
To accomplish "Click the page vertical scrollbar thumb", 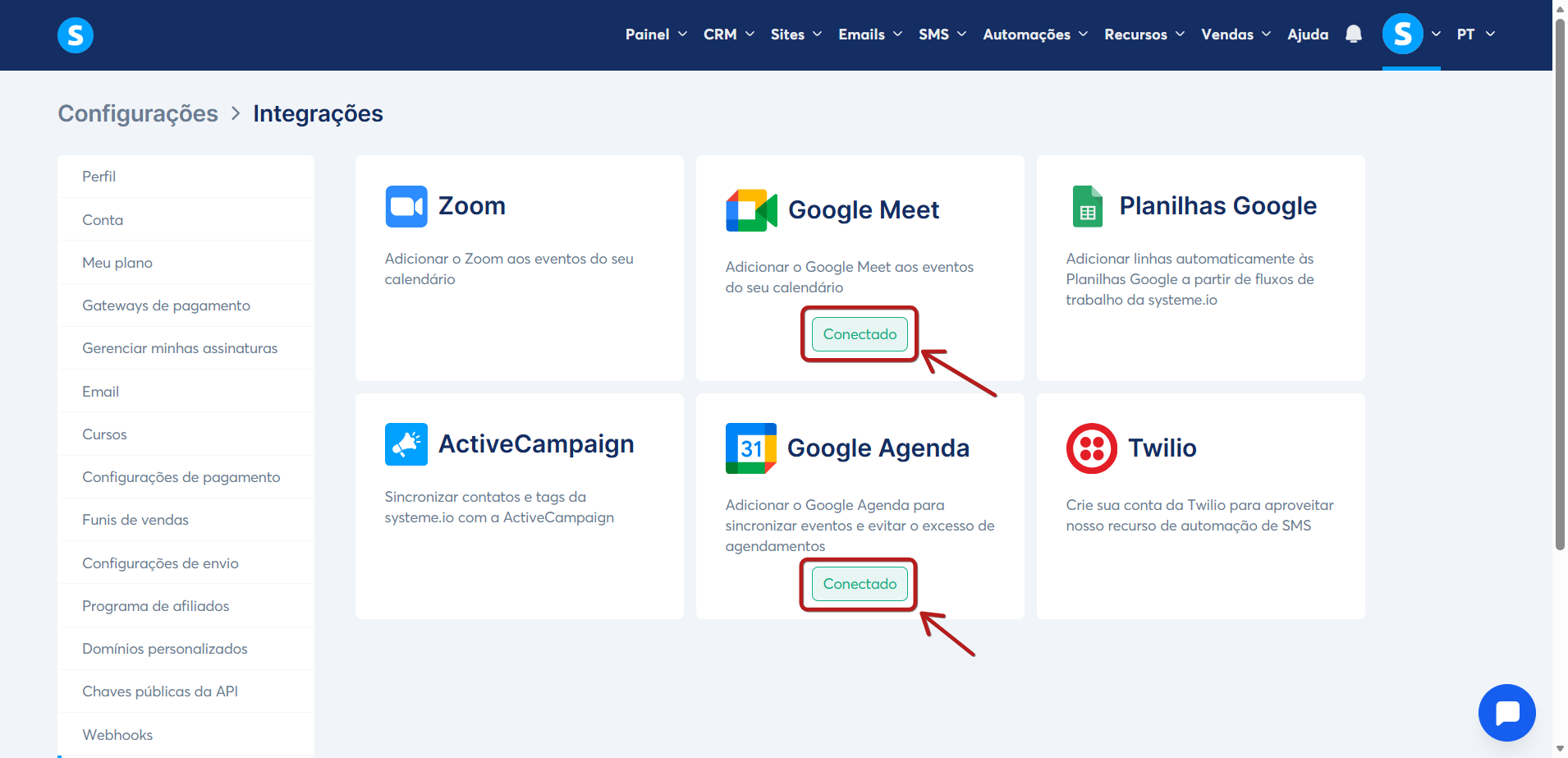I will pyautogui.click(x=1560, y=283).
